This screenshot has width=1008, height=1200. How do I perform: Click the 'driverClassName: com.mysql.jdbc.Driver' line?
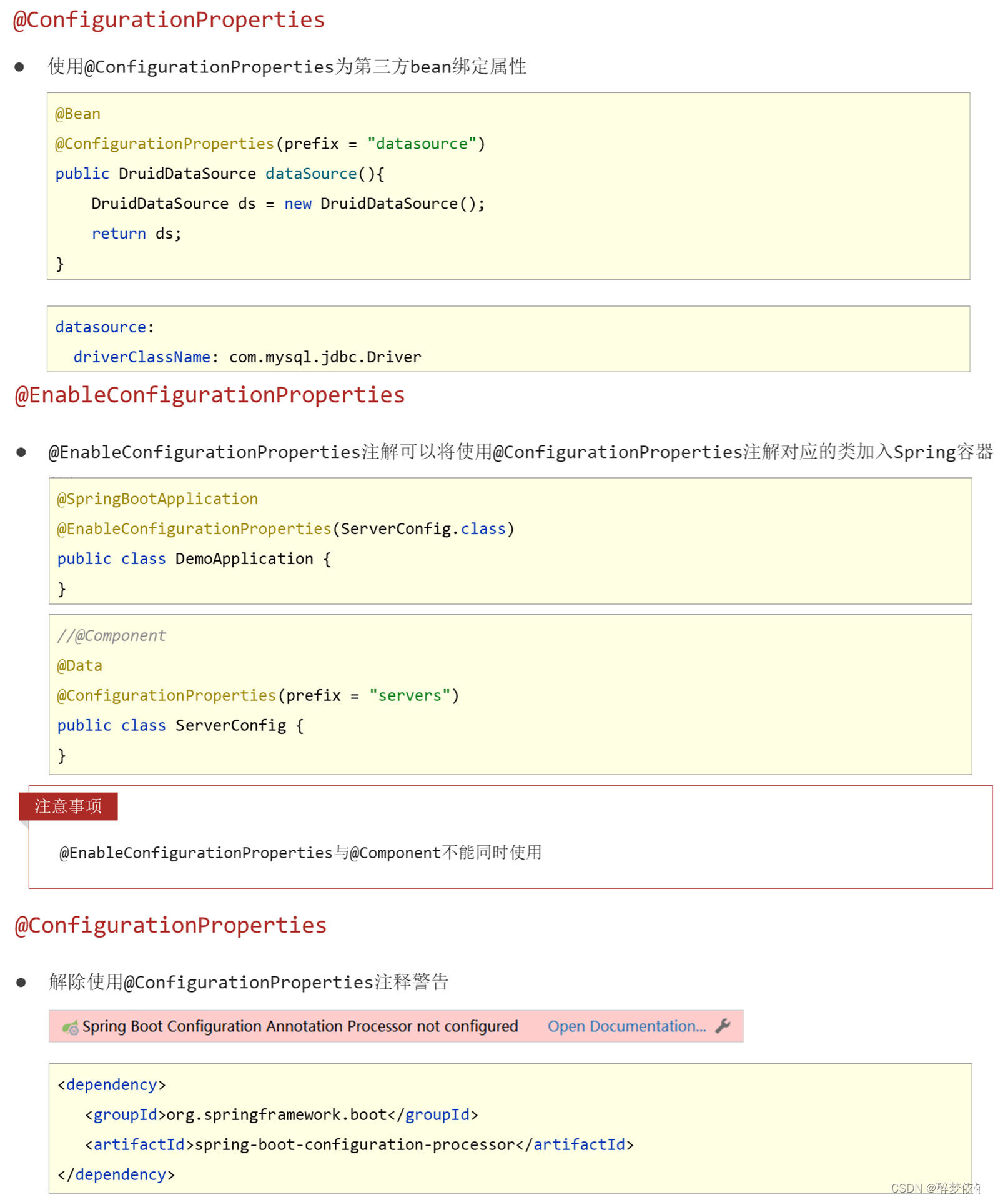(247, 357)
